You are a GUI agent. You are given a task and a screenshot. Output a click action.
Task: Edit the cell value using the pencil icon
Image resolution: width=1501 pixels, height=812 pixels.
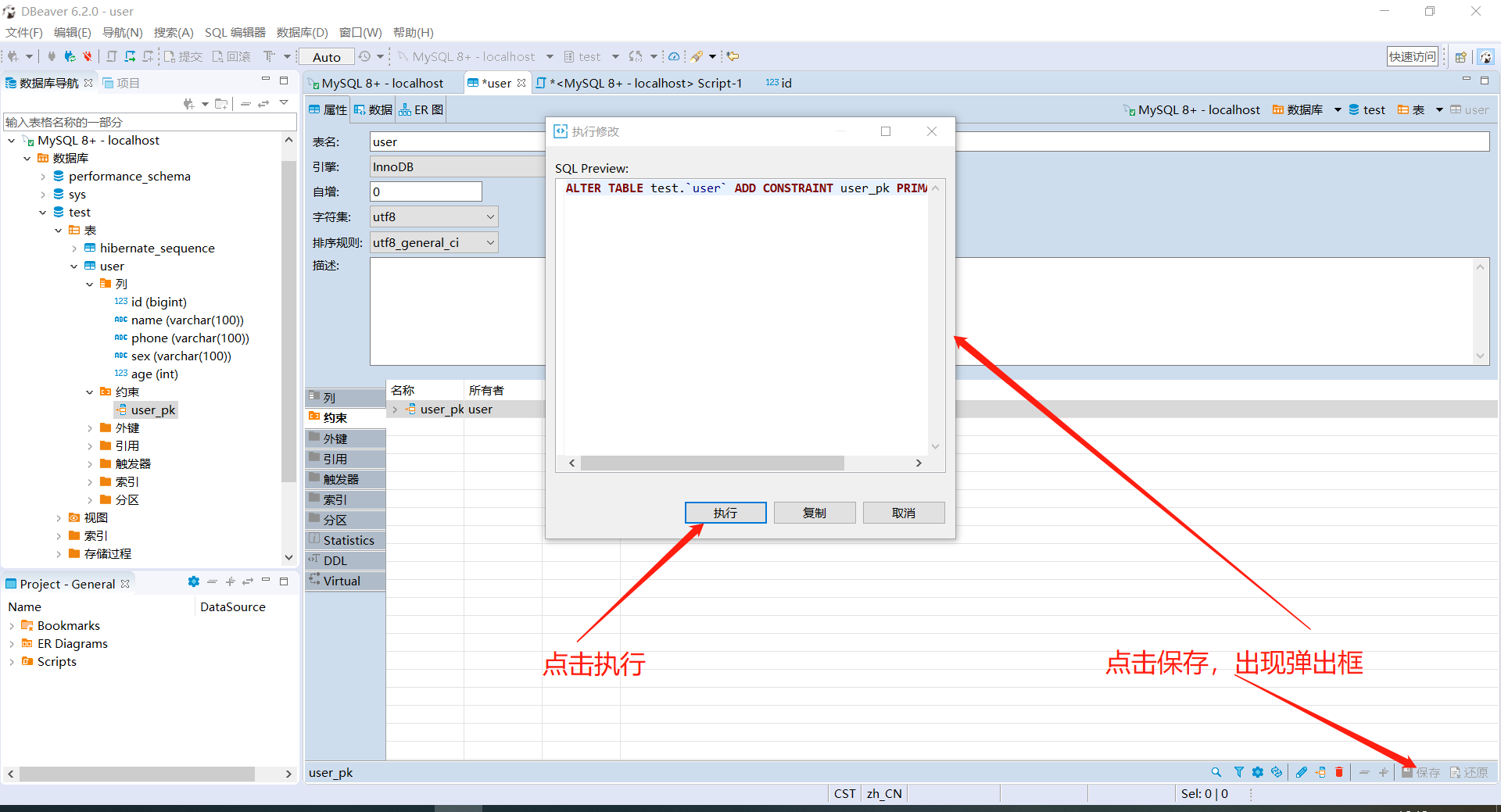tap(1301, 772)
